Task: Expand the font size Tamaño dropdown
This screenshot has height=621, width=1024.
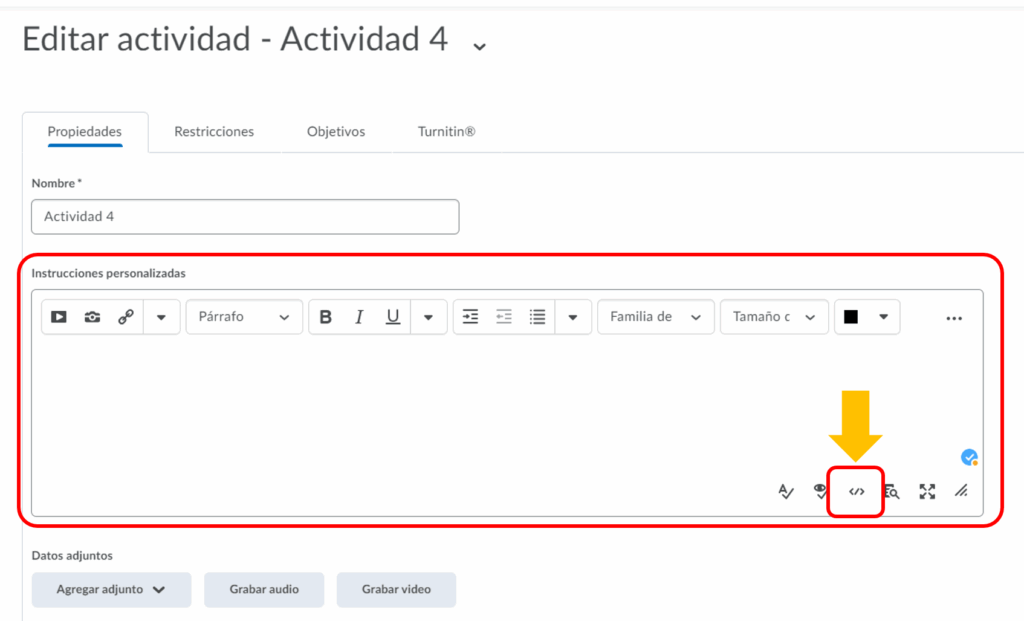Action: click(x=774, y=317)
